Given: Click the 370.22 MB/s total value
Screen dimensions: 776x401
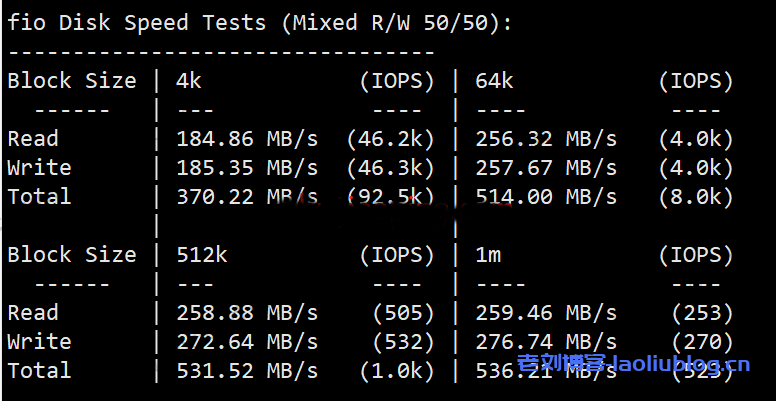Looking at the screenshot, I should click(247, 197).
